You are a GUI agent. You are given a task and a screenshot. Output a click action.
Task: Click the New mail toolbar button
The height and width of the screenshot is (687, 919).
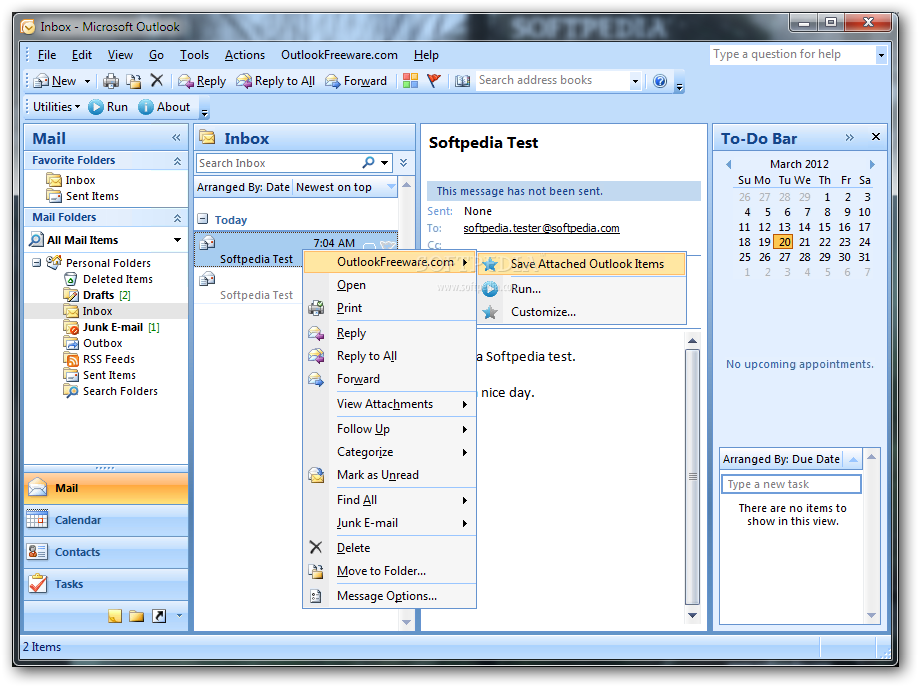click(x=55, y=81)
